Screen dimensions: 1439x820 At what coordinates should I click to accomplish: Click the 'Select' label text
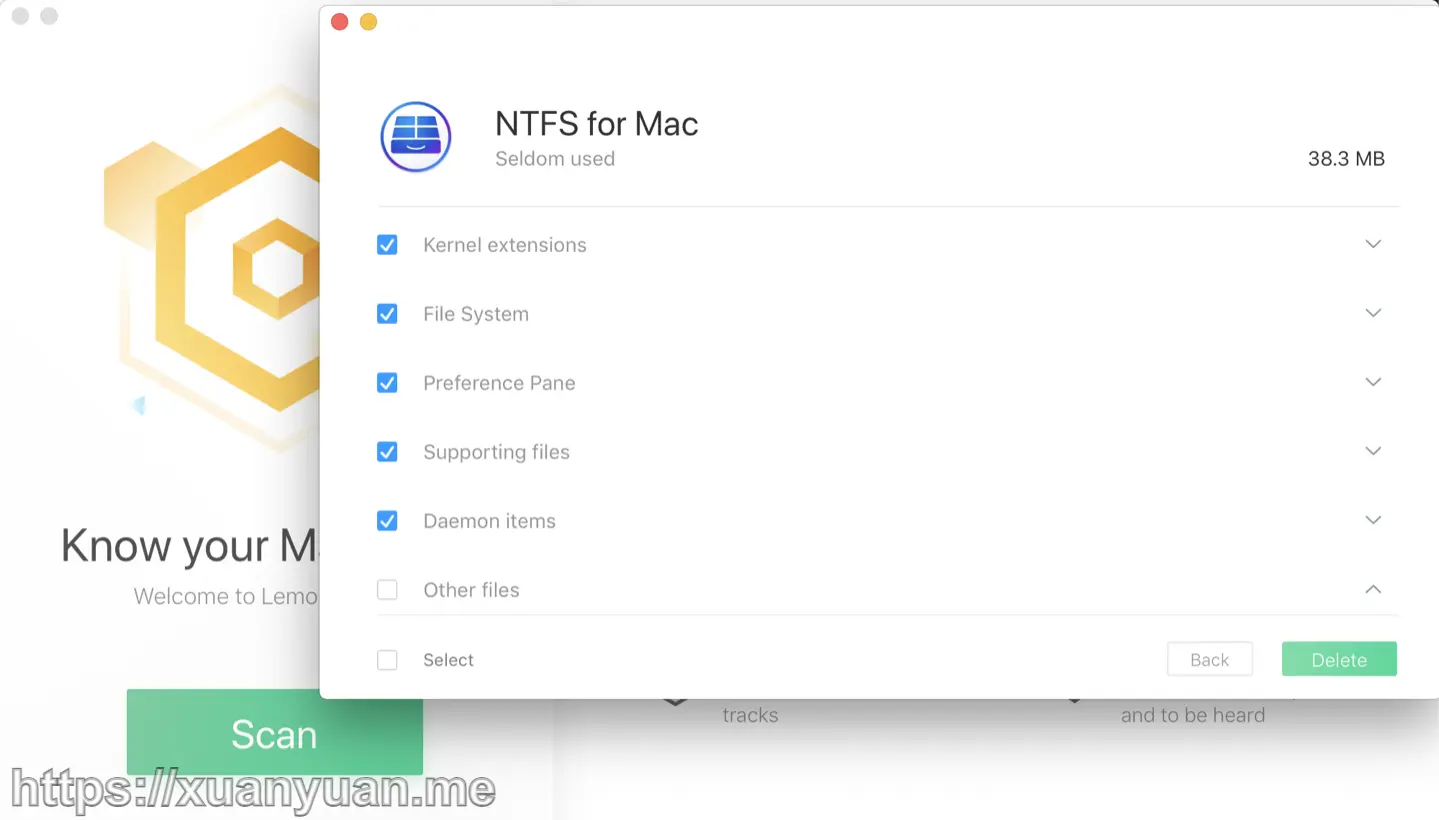tap(448, 660)
